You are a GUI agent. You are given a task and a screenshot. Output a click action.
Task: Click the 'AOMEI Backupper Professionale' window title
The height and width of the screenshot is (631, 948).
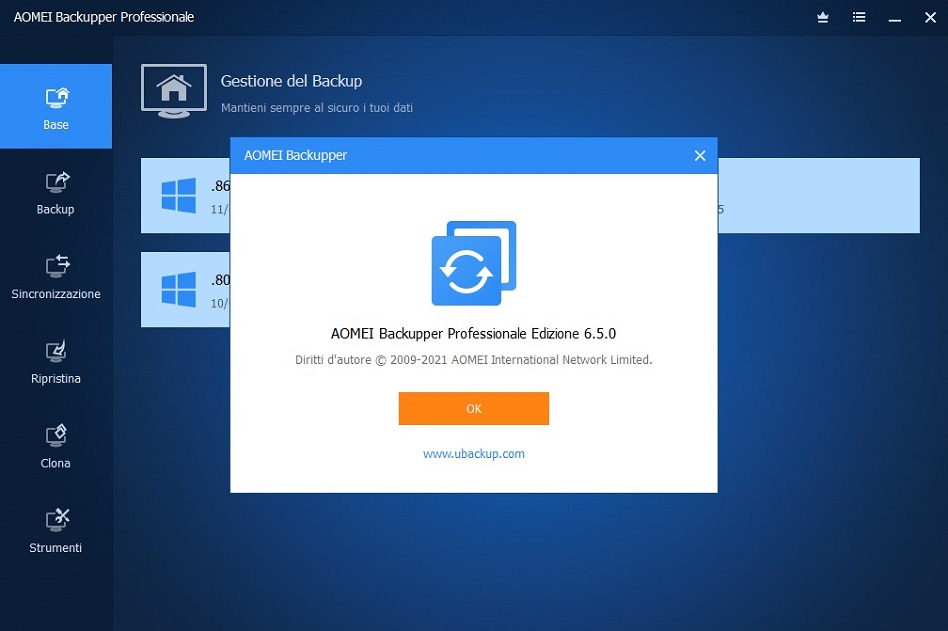104,17
